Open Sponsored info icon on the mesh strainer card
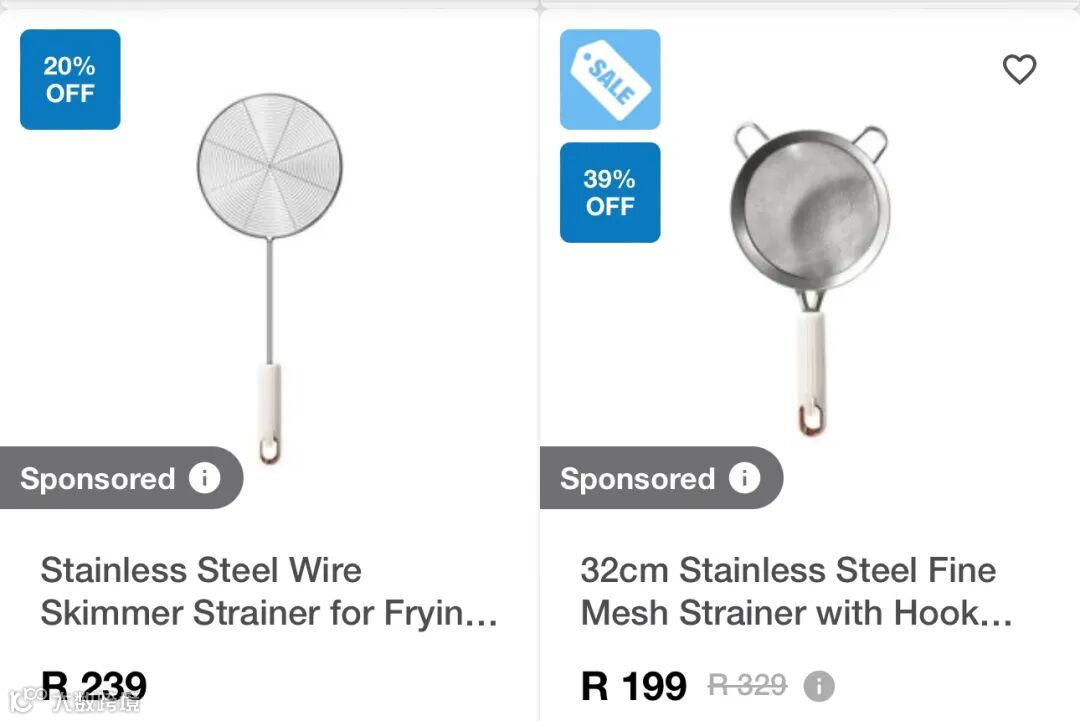This screenshot has width=1080, height=721. point(744,478)
